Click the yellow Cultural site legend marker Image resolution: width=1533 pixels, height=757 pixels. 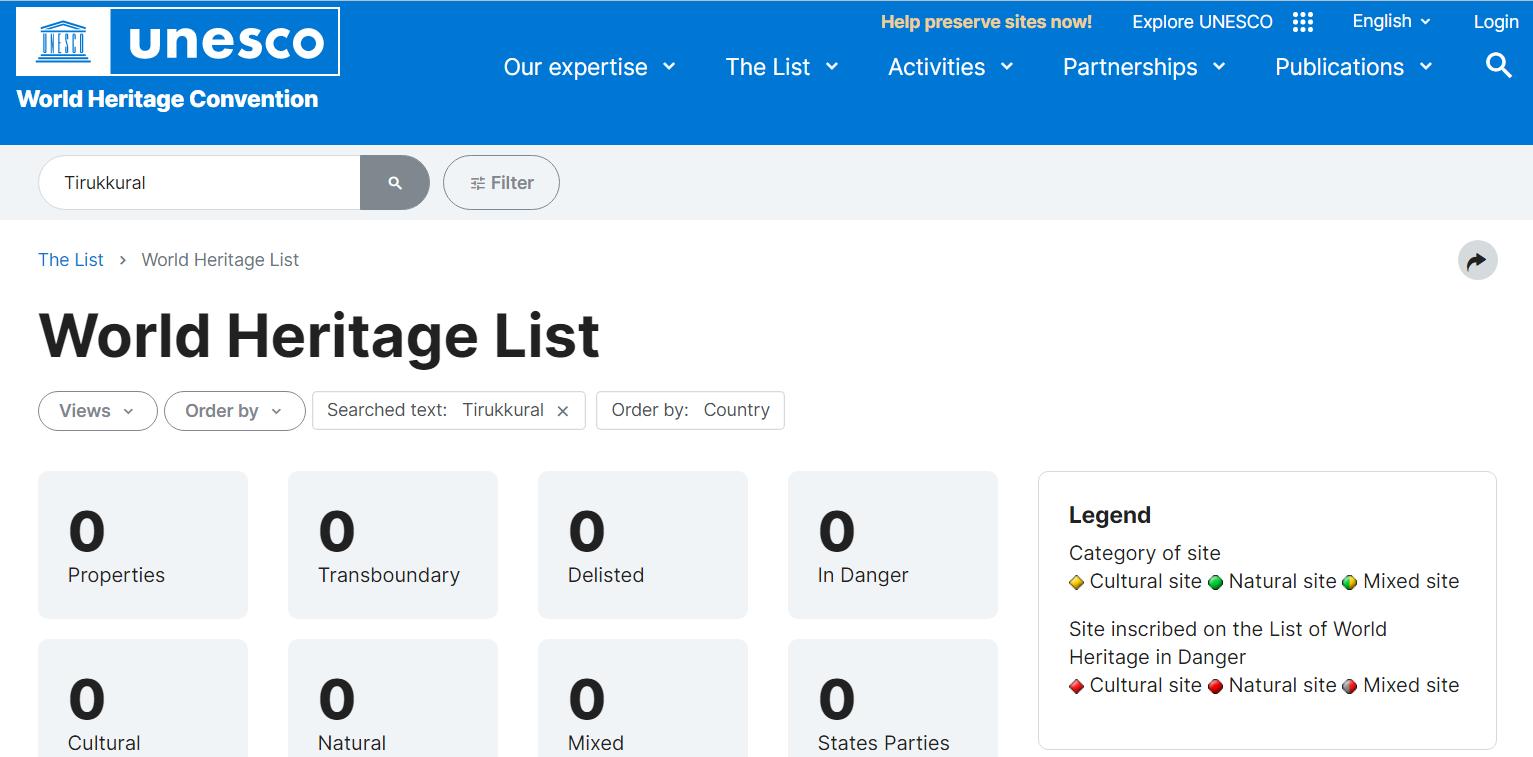(1077, 582)
